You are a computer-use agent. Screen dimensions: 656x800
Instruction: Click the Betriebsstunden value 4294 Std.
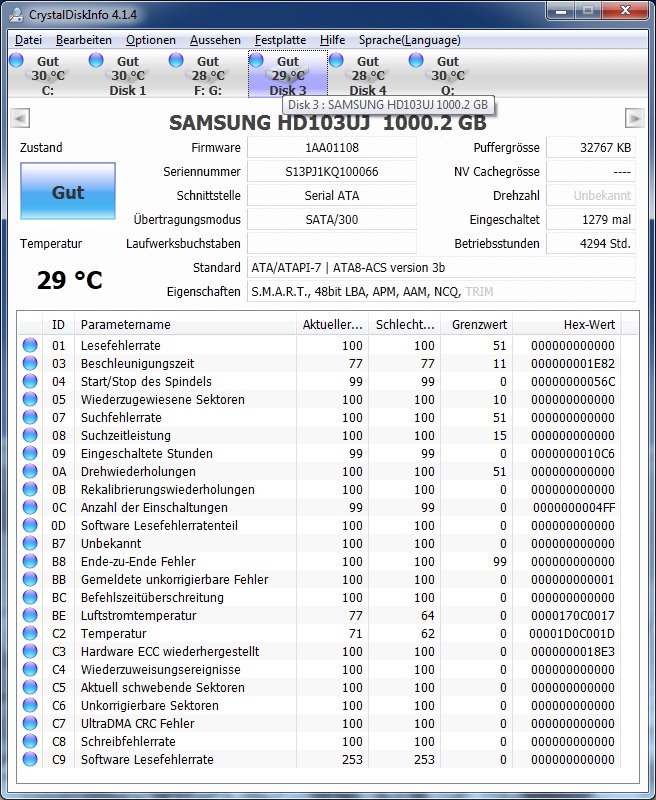(591, 244)
